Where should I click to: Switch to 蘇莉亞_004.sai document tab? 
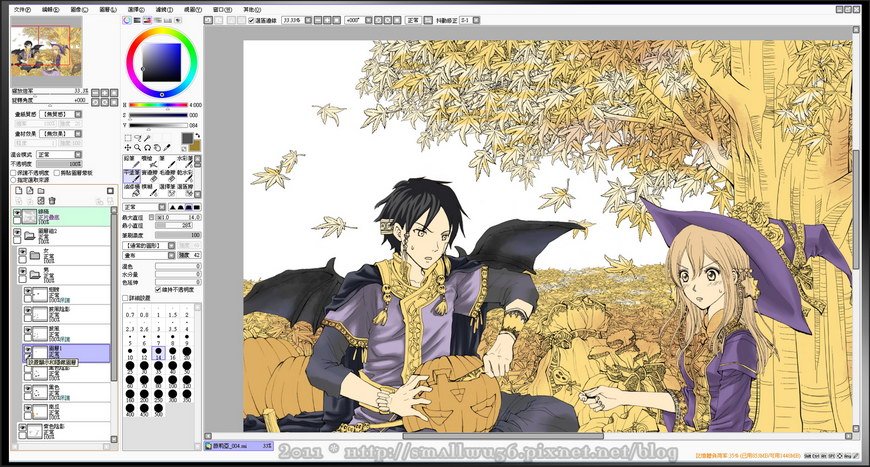click(x=239, y=445)
